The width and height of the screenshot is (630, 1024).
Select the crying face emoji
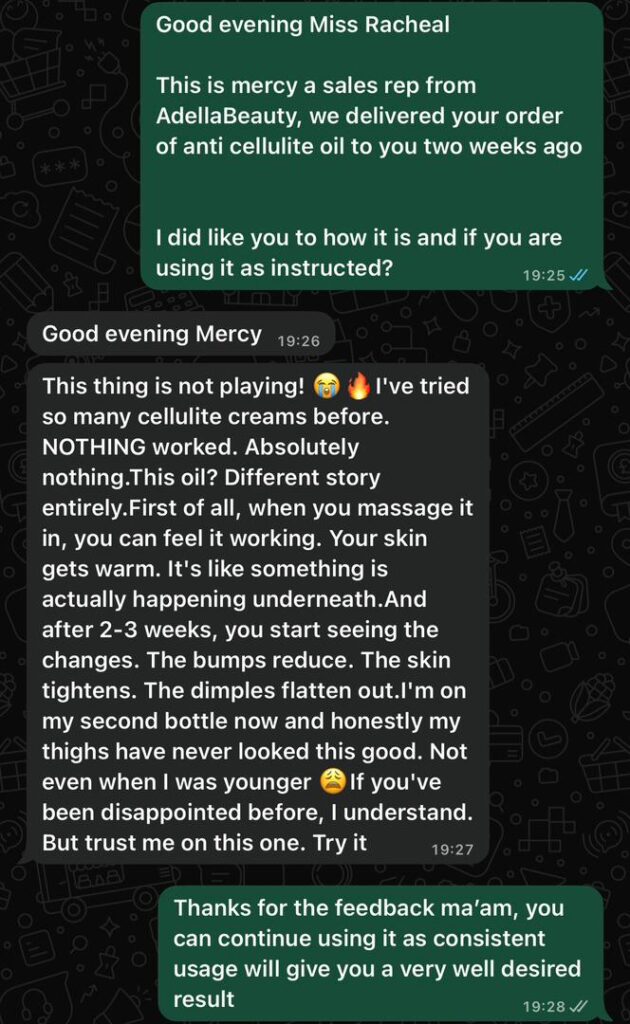point(327,387)
